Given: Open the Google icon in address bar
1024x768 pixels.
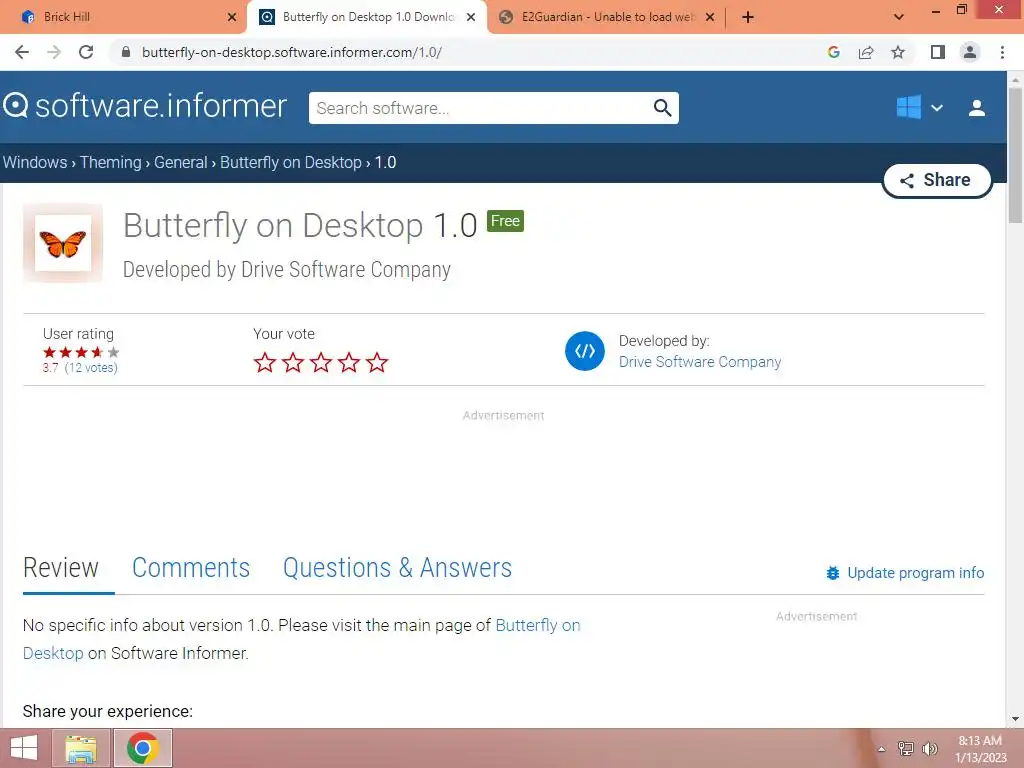Looking at the screenshot, I should [x=833, y=52].
